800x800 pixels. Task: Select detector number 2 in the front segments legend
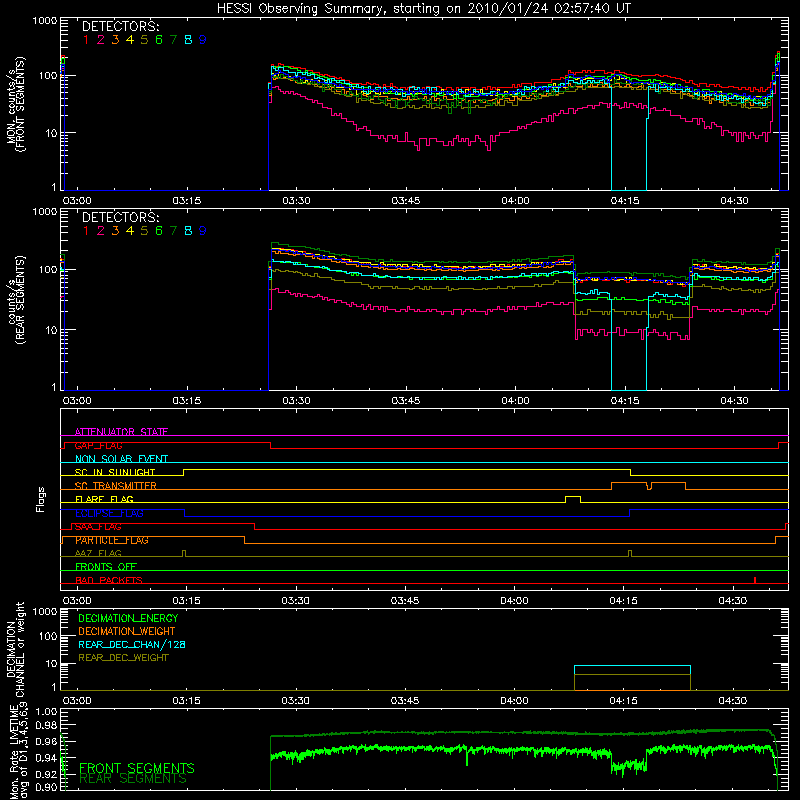click(101, 40)
